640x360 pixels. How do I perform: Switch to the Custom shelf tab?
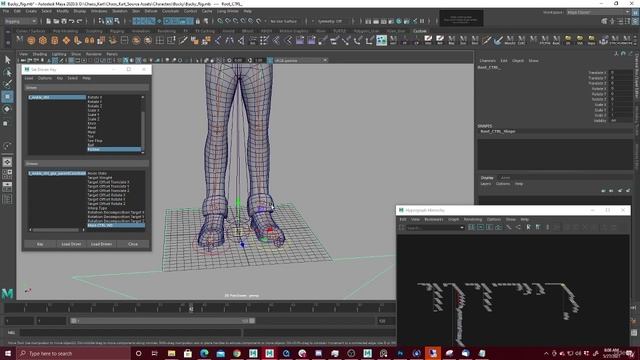419,31
